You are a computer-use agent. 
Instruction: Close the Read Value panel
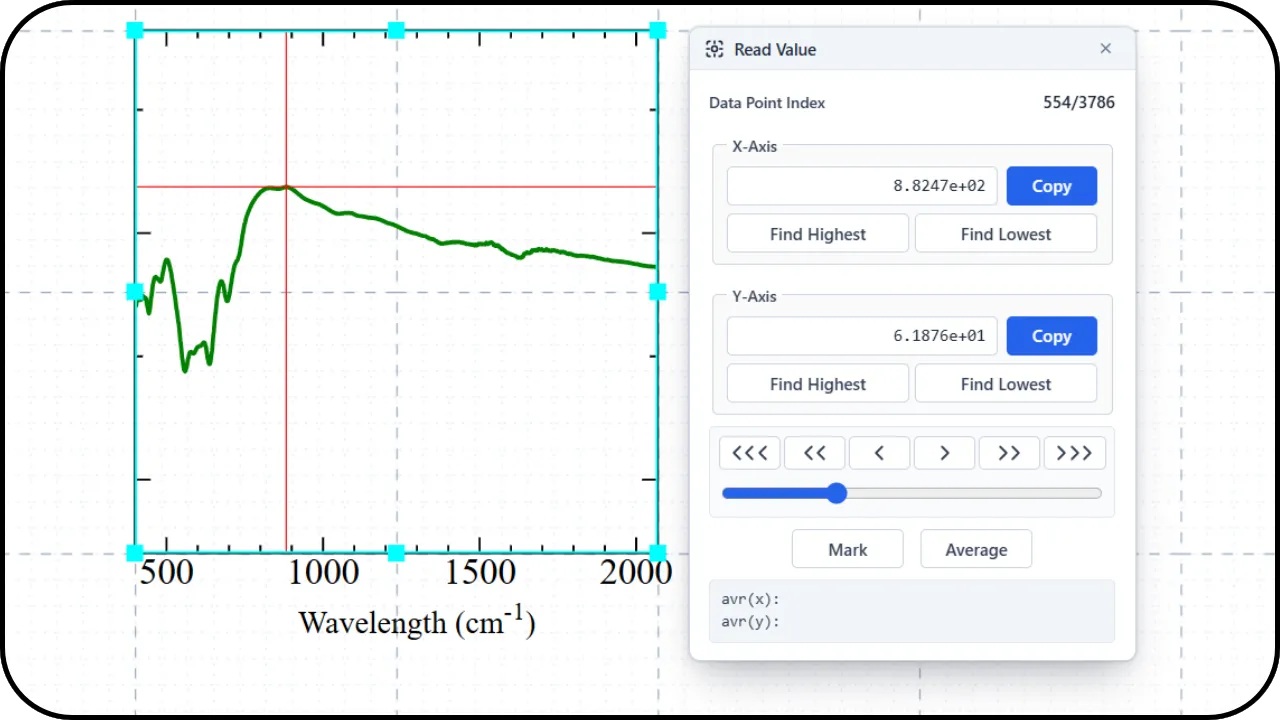tap(1105, 49)
